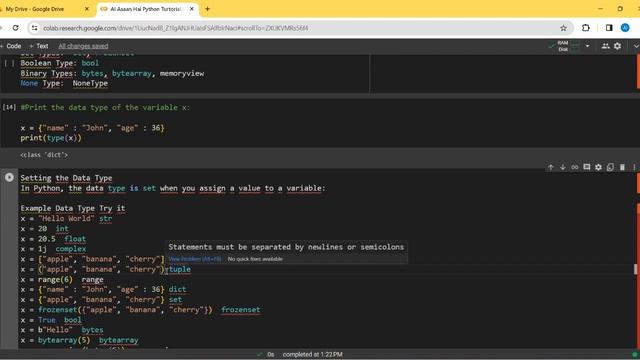The image size is (640, 360).
Task: Click the 'Example Data Type Try it' line
Action: point(73,208)
